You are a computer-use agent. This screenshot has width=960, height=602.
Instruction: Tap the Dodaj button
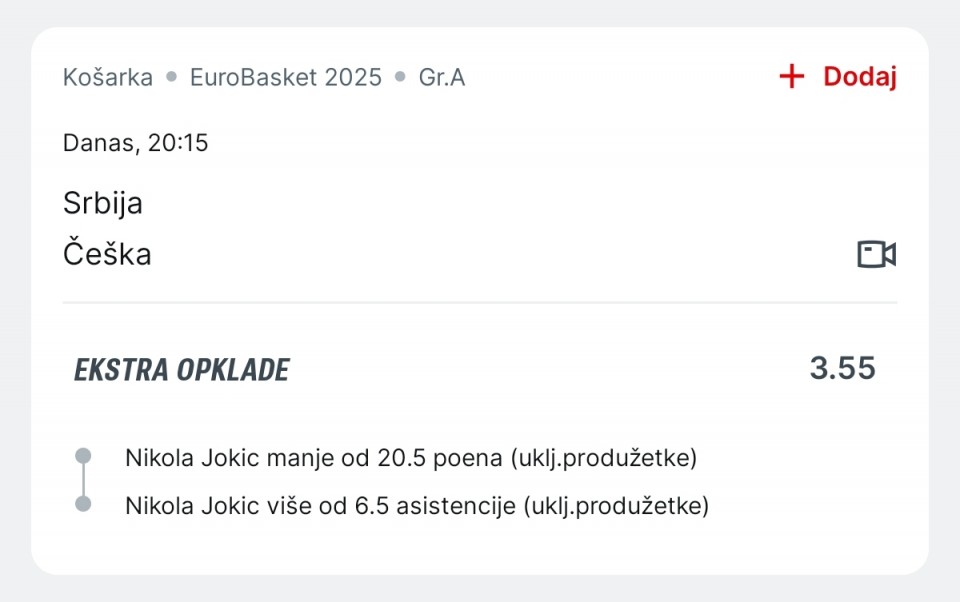click(x=838, y=77)
